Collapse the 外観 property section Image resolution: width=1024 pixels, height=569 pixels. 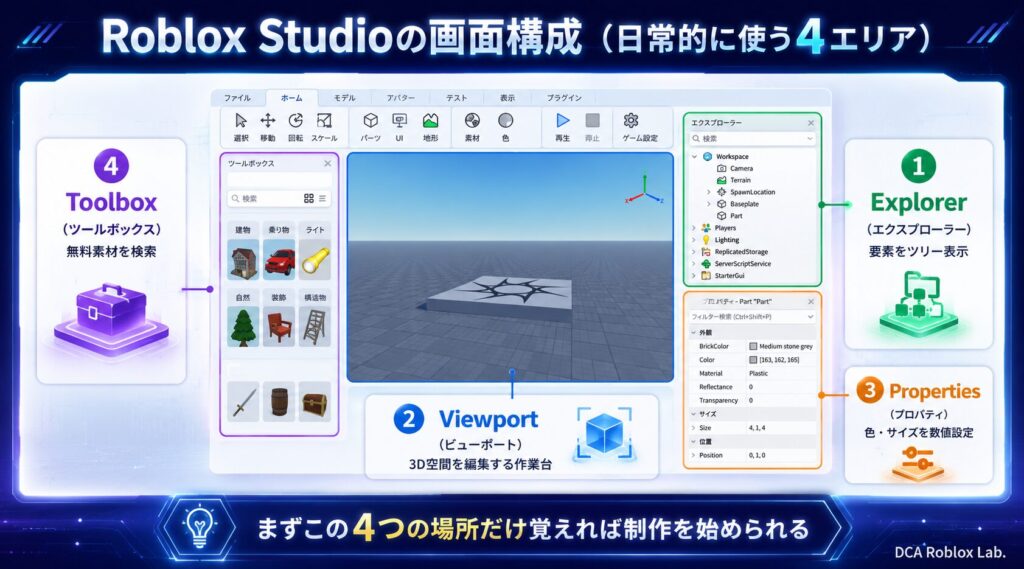[694, 333]
